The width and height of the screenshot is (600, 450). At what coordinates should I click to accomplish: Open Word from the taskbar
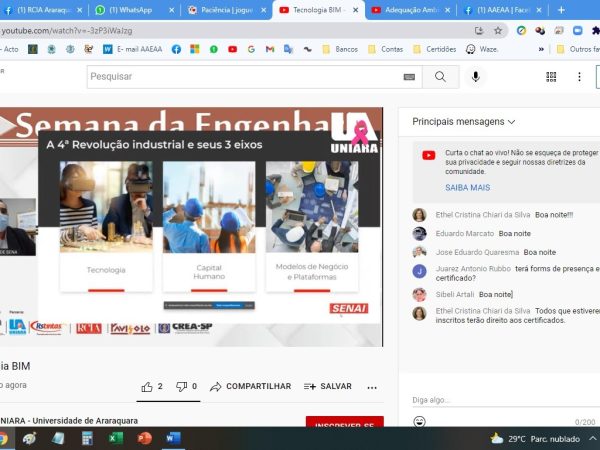point(173,438)
